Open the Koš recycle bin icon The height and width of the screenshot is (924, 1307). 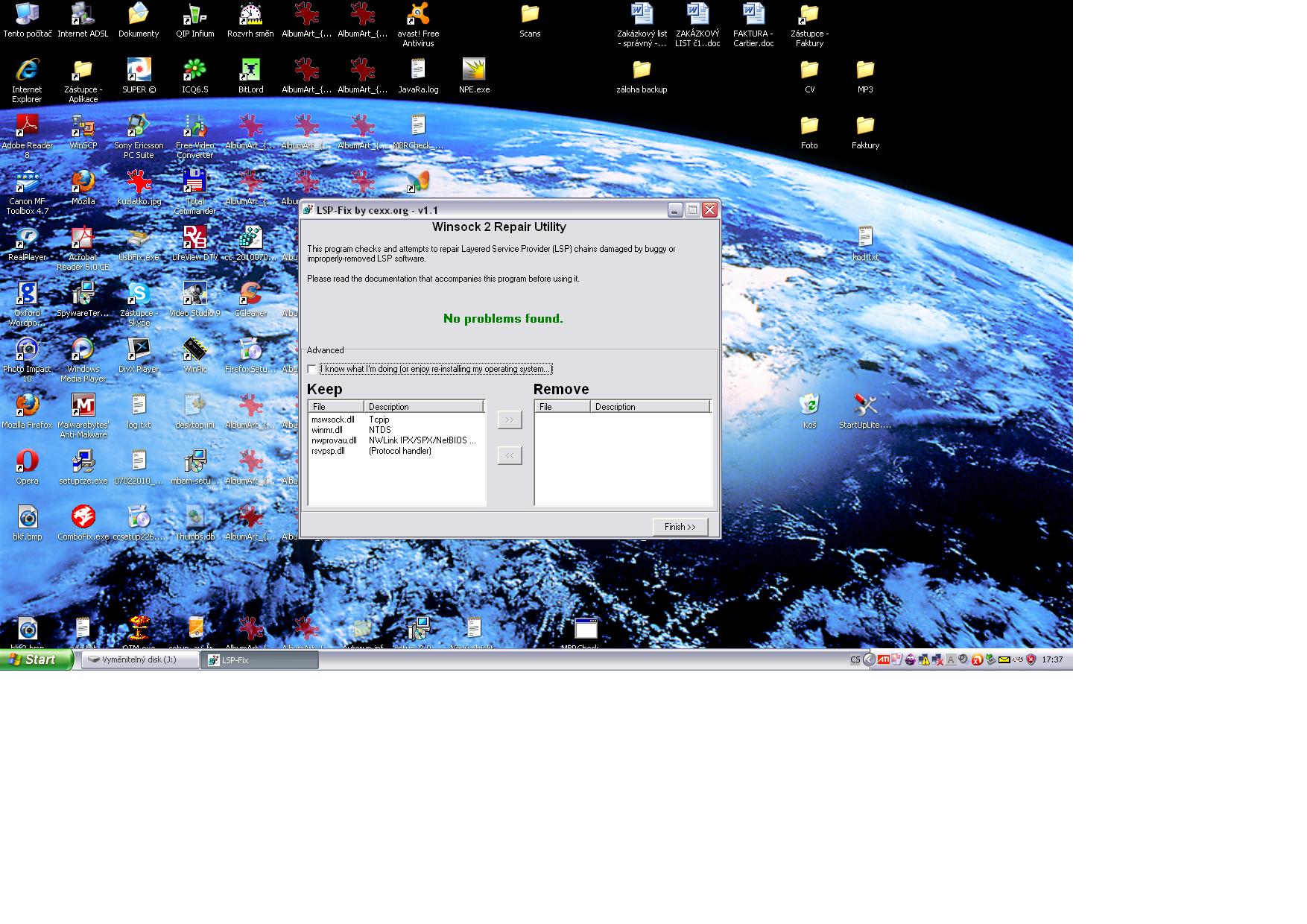coord(809,405)
